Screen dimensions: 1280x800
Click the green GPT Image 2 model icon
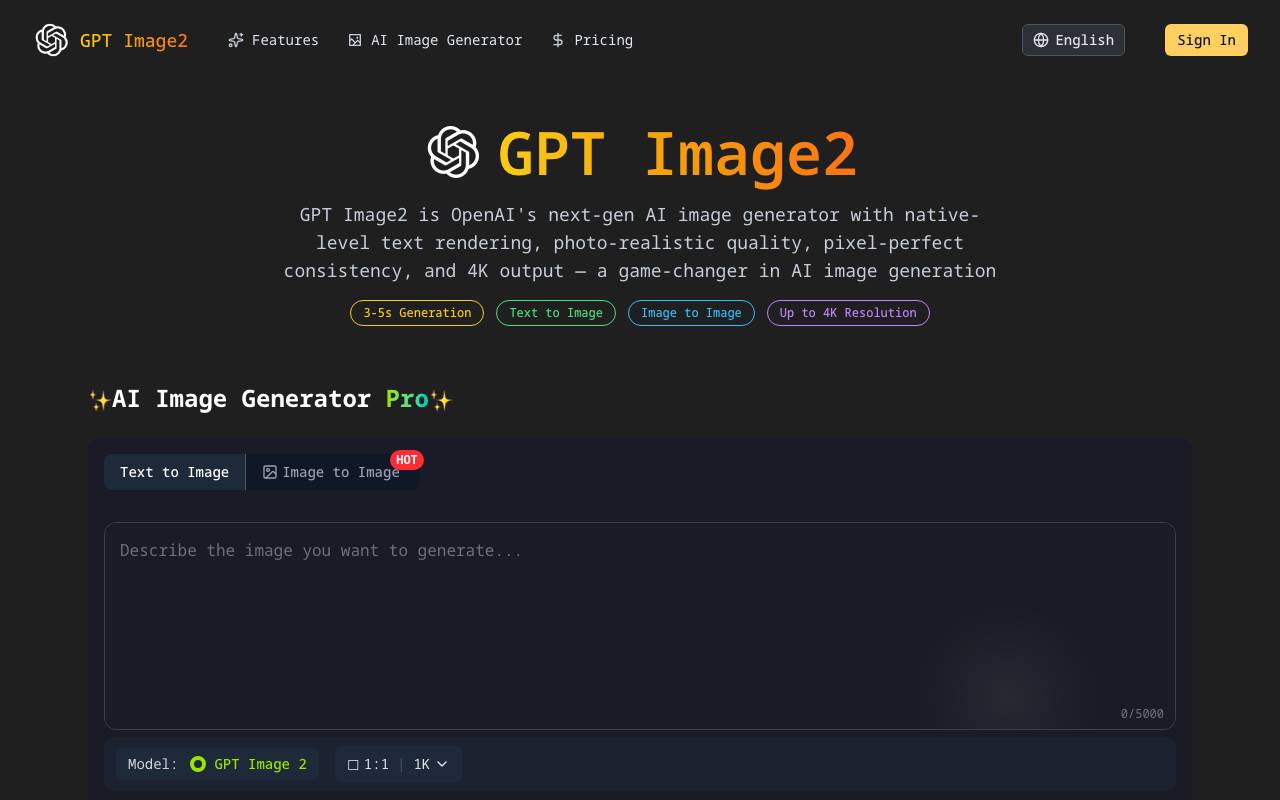(198, 764)
